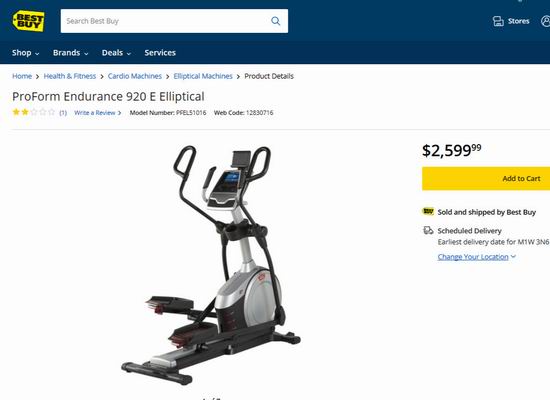
Task: Add the elliptical to cart
Action: (486, 179)
